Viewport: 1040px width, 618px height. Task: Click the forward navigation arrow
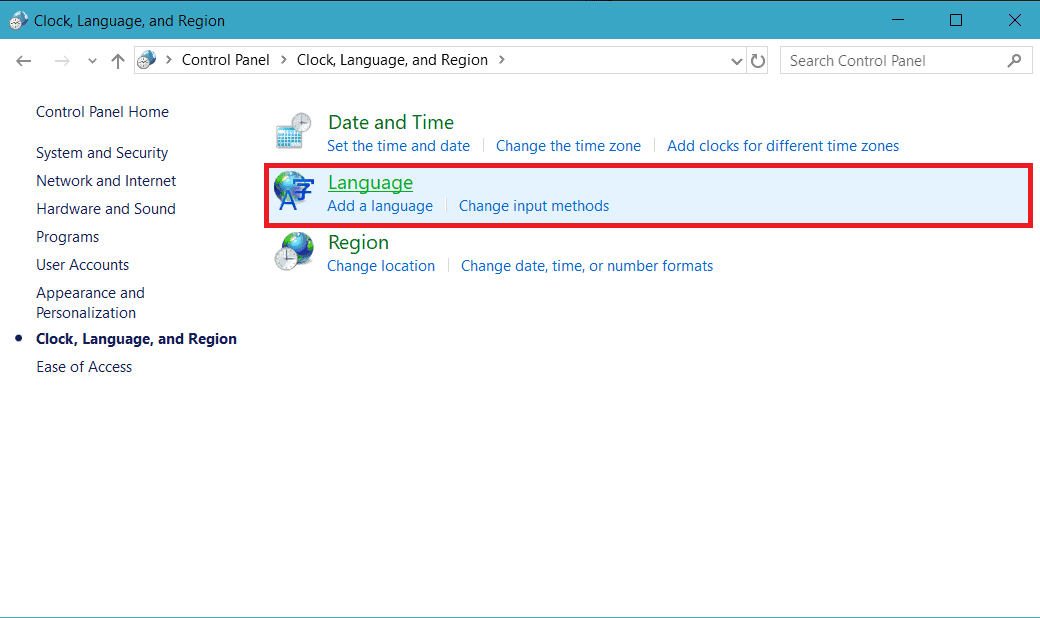pyautogui.click(x=61, y=60)
